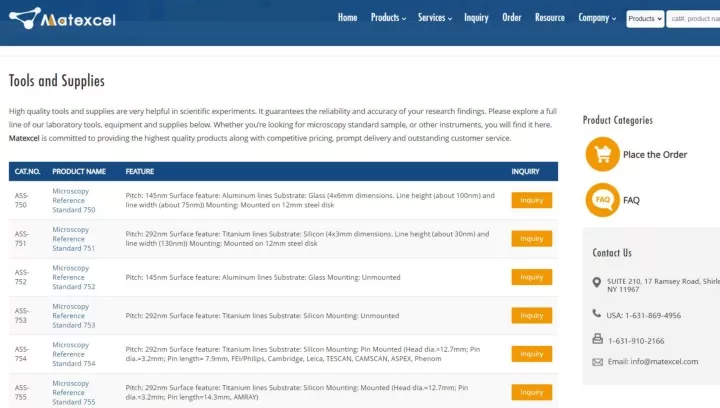This screenshot has height=408, width=720.
Task: Click the INQUIRY column header
Action: [x=525, y=171]
